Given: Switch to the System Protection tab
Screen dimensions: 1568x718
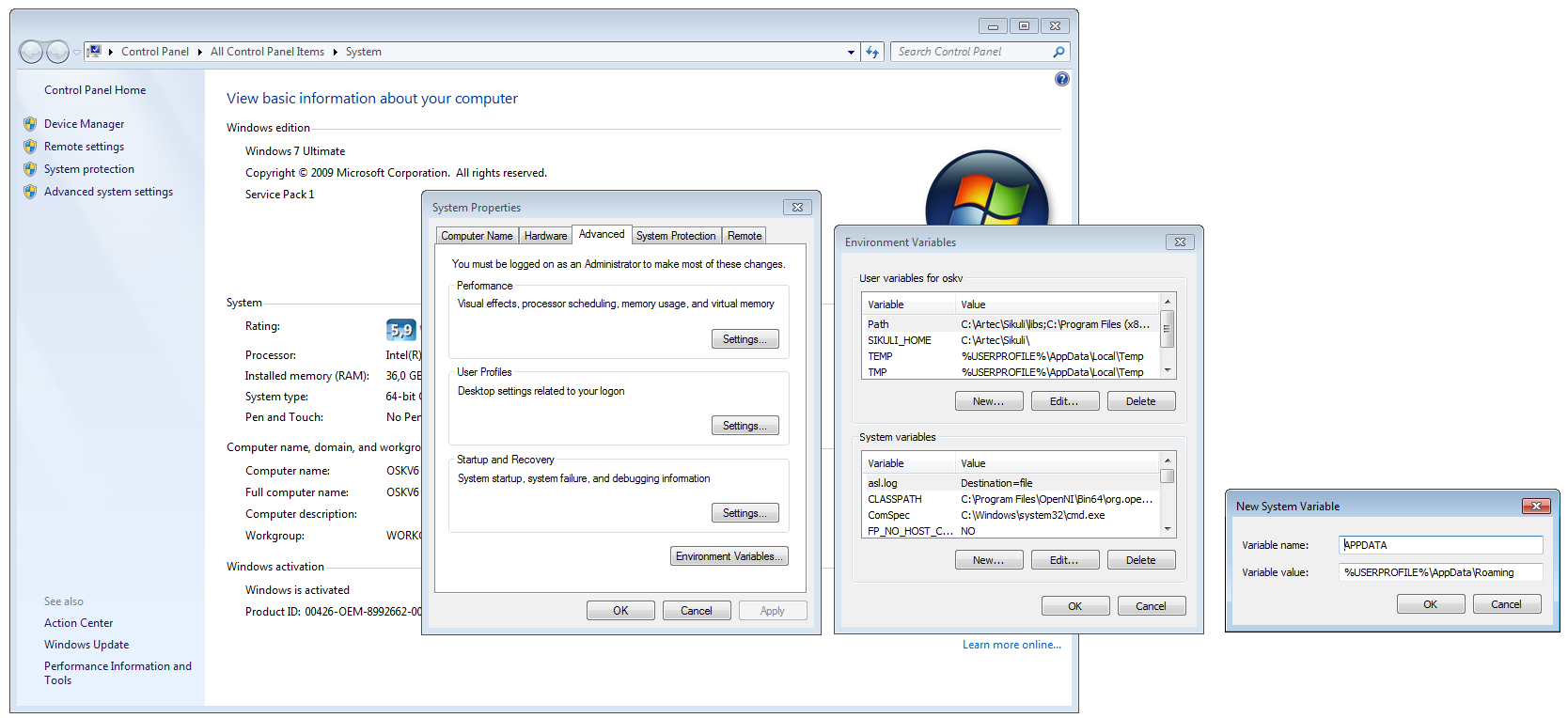Looking at the screenshot, I should tap(675, 236).
